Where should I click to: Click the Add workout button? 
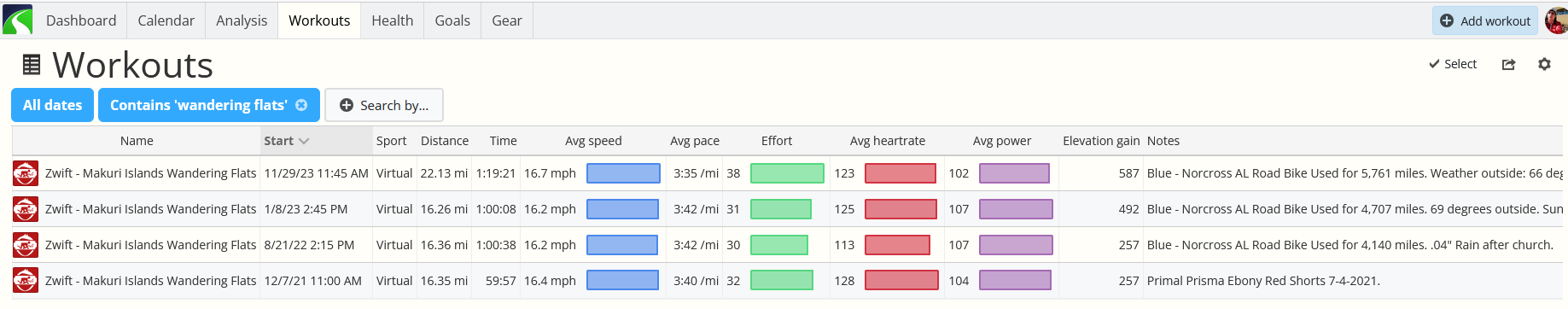(1485, 20)
